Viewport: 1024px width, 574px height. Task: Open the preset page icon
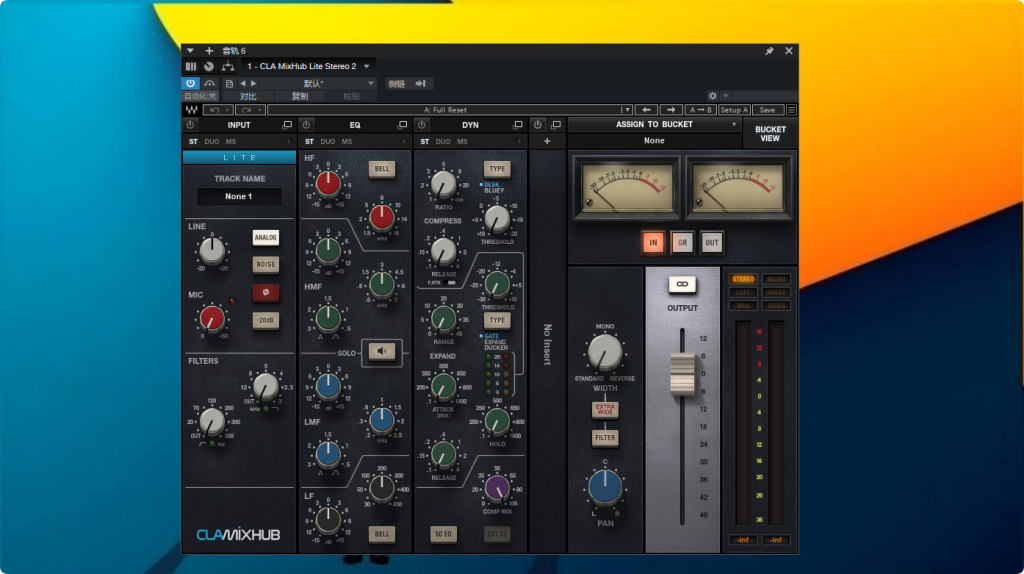coord(229,84)
